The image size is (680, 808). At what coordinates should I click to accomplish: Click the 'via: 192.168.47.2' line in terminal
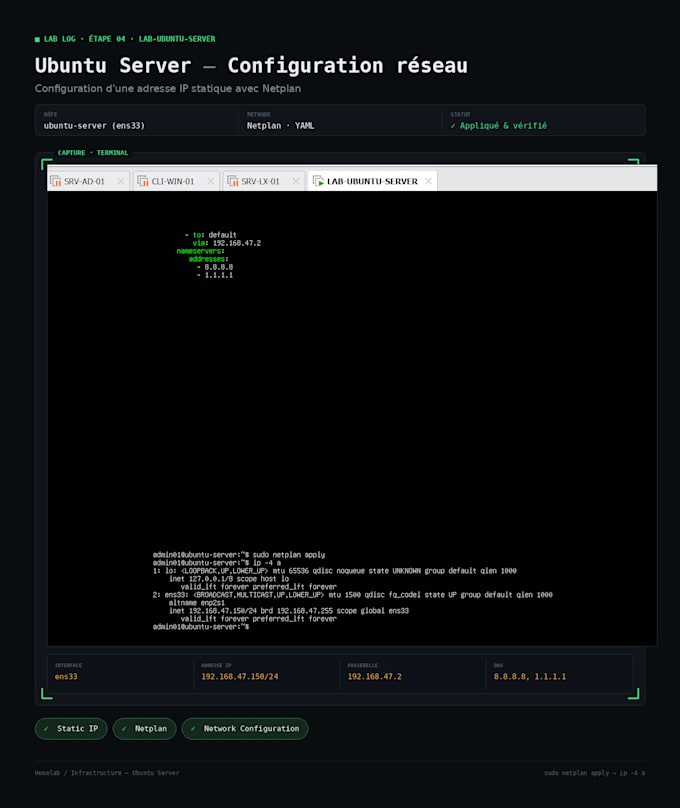[x=227, y=243]
